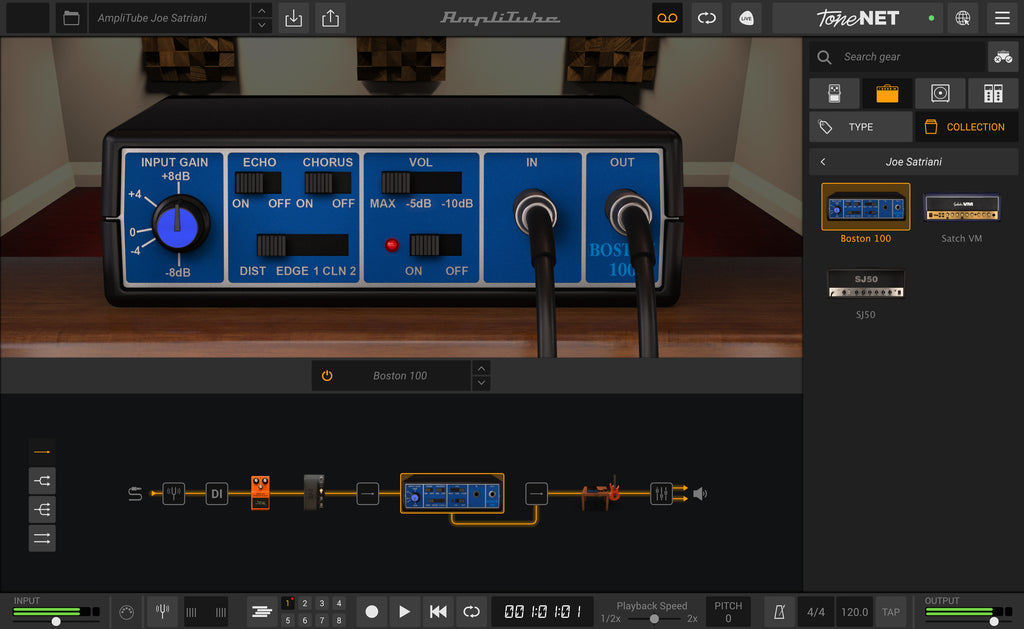1024x629 pixels.
Task: Toggle the CHORUS switch
Action: click(x=328, y=183)
